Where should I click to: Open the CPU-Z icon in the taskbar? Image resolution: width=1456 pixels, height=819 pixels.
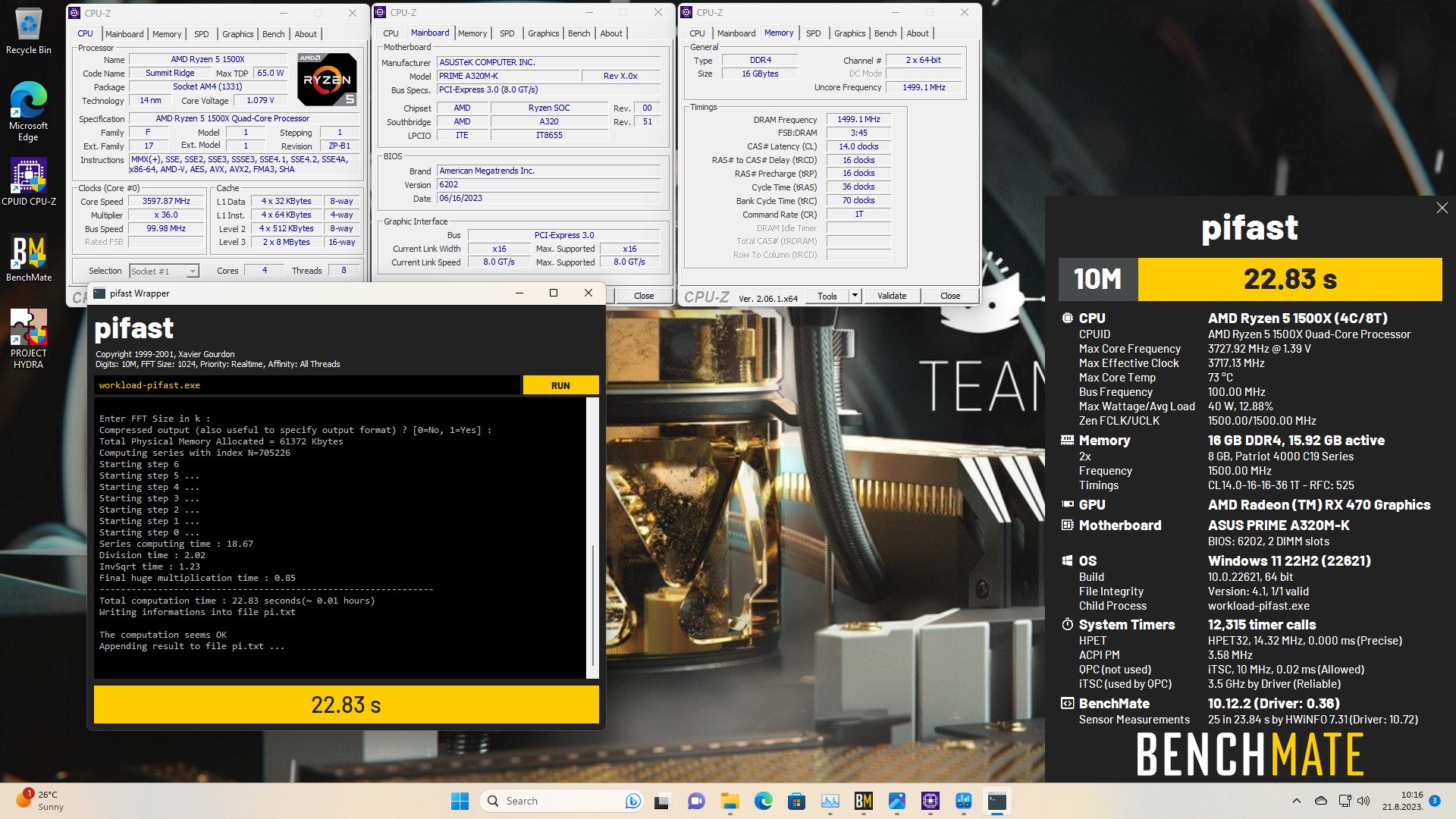click(x=930, y=801)
